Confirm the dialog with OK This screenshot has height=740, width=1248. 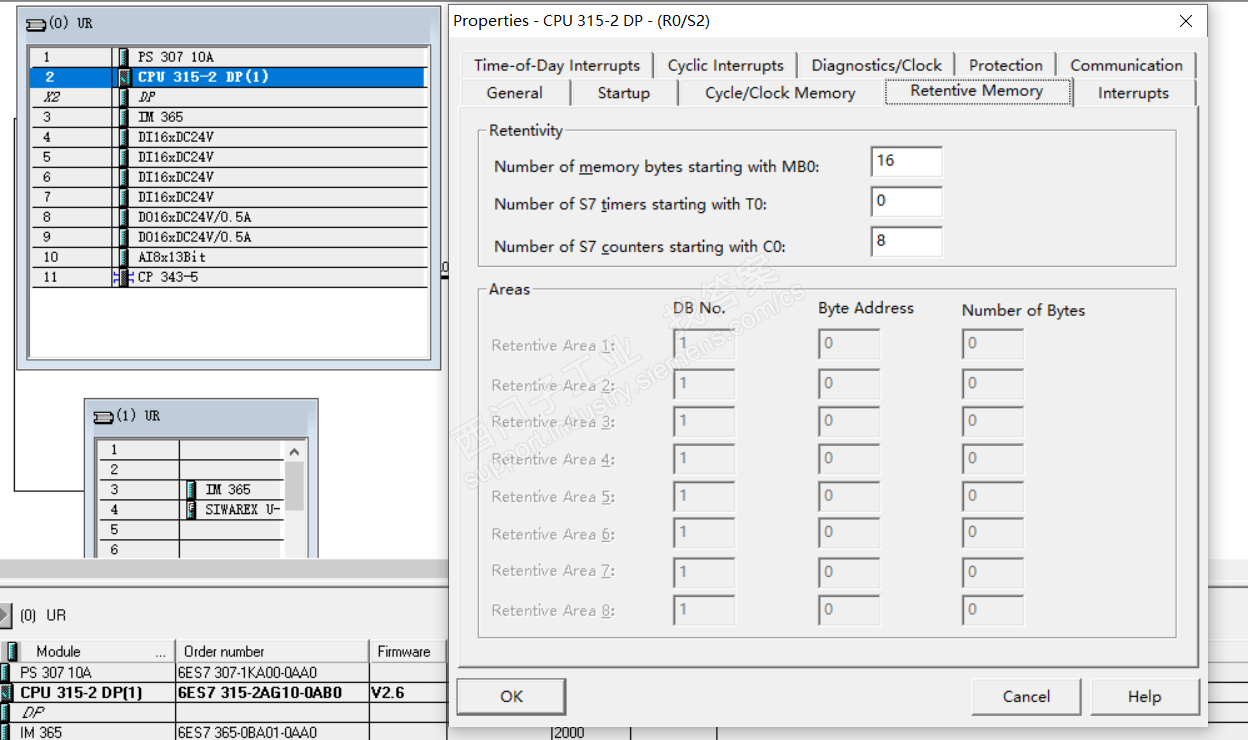[x=511, y=696]
